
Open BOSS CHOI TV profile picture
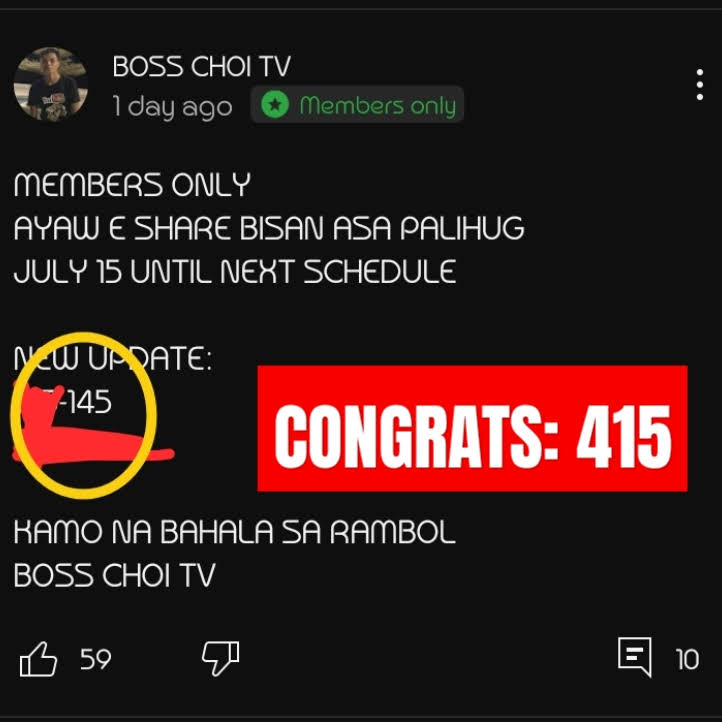coord(51,83)
